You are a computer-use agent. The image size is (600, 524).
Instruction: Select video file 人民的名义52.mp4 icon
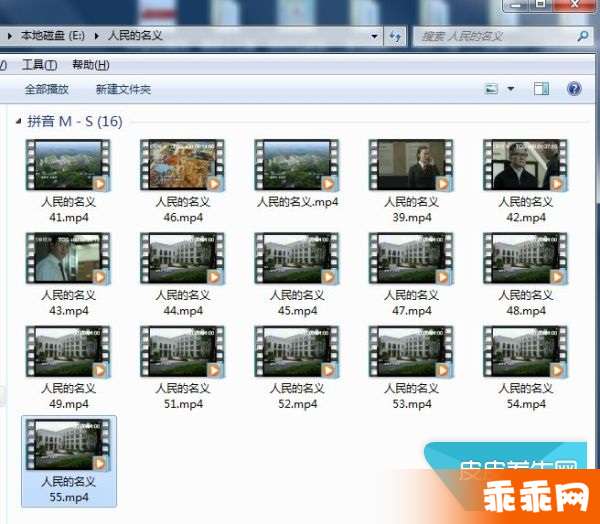coord(297,352)
